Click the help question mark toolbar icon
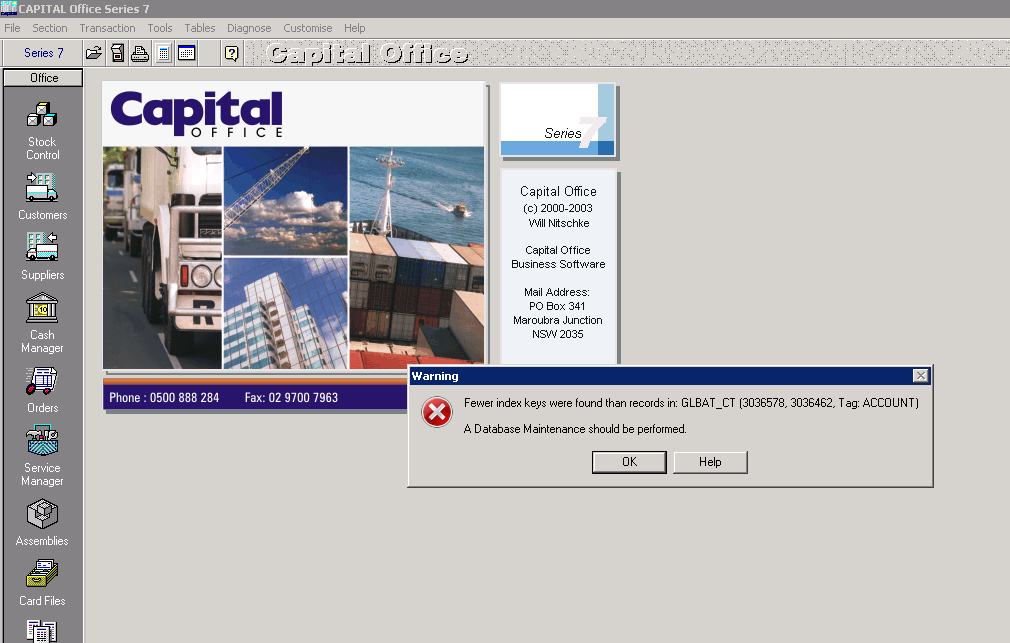1010x643 pixels. click(x=232, y=53)
